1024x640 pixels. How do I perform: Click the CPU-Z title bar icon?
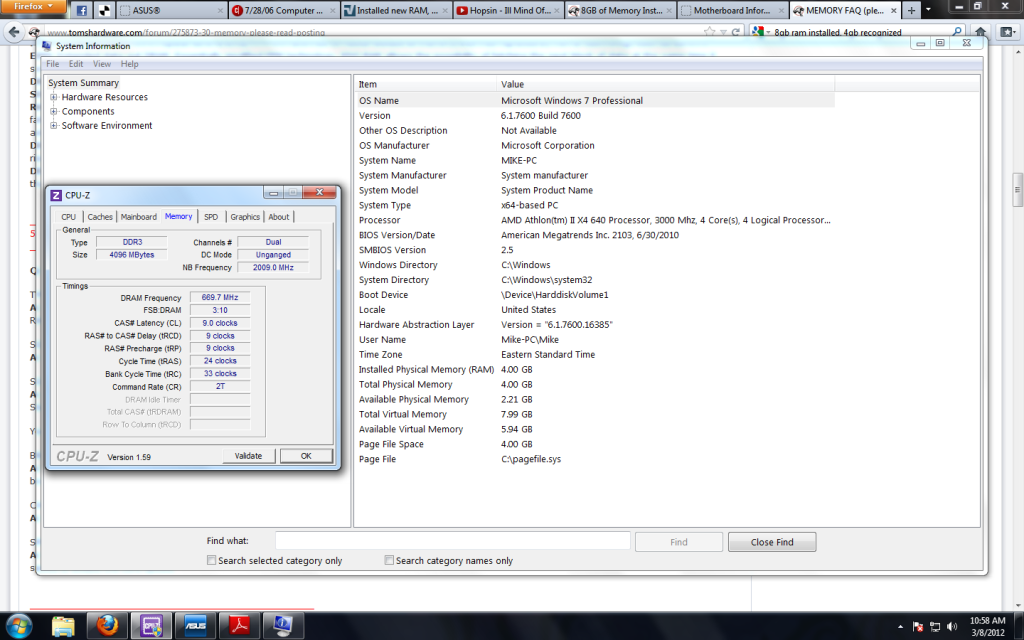point(56,195)
